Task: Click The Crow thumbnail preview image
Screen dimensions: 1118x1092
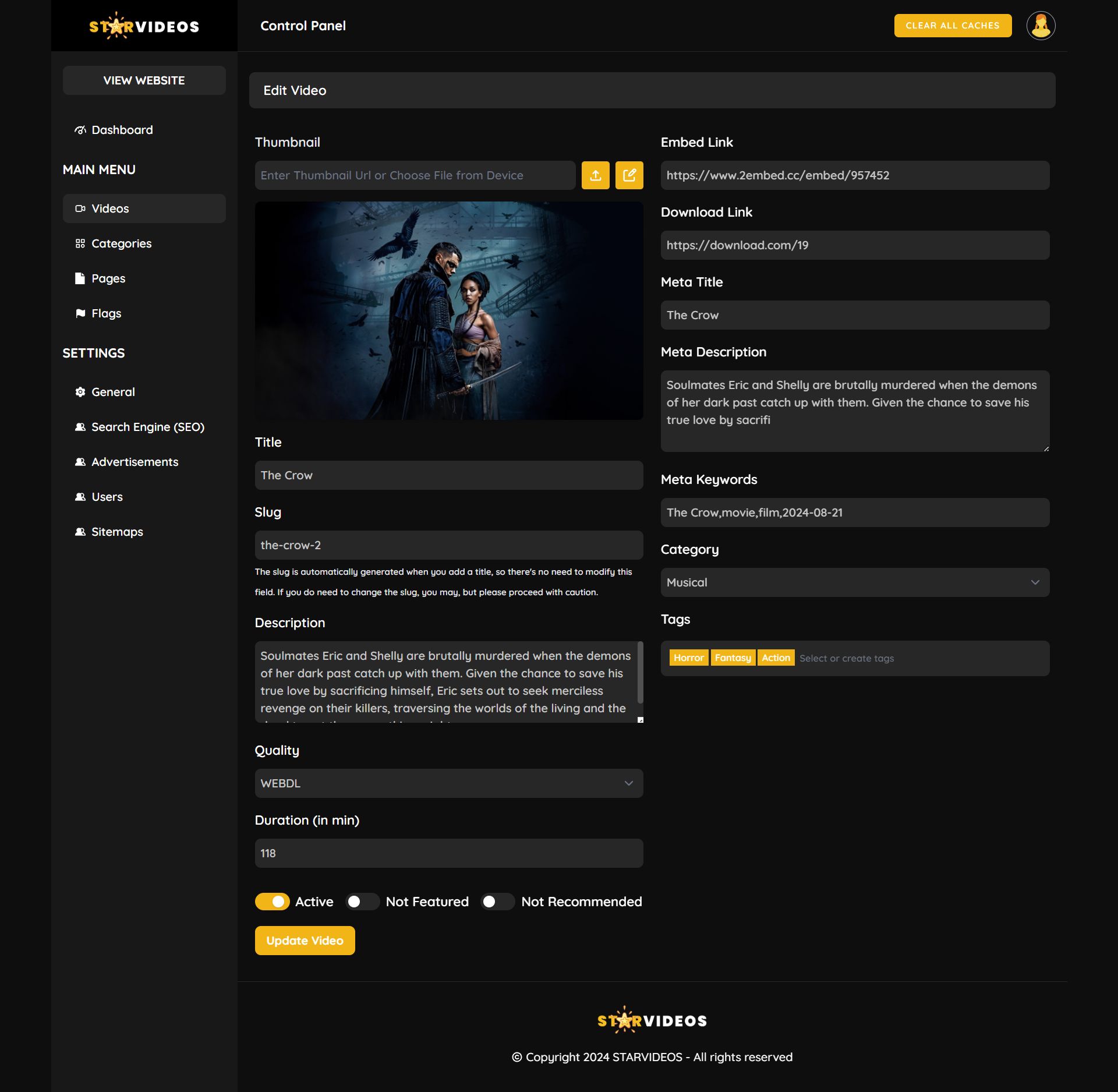Action: point(449,310)
